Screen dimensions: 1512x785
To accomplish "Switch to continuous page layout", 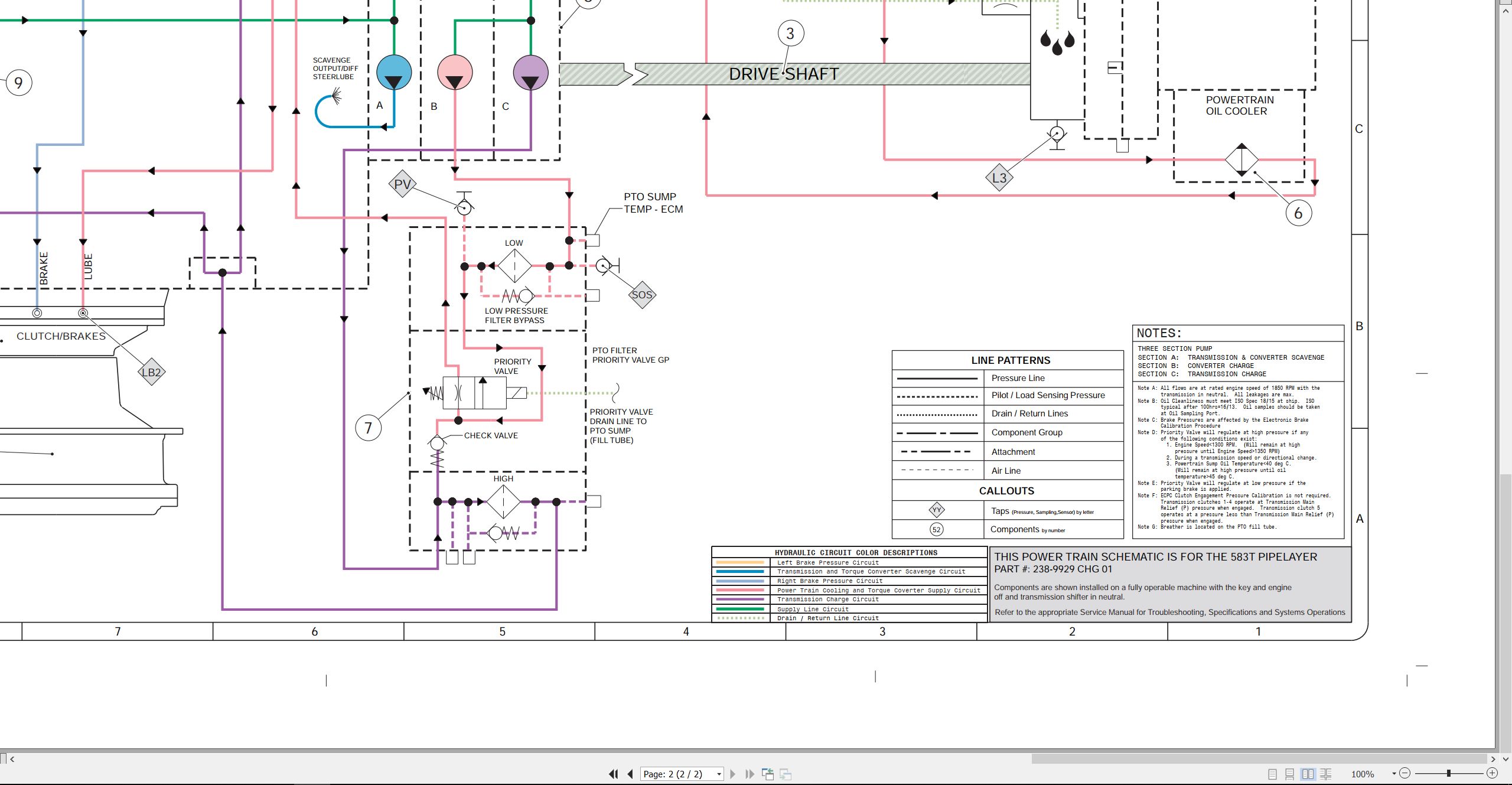I will click(1290, 774).
